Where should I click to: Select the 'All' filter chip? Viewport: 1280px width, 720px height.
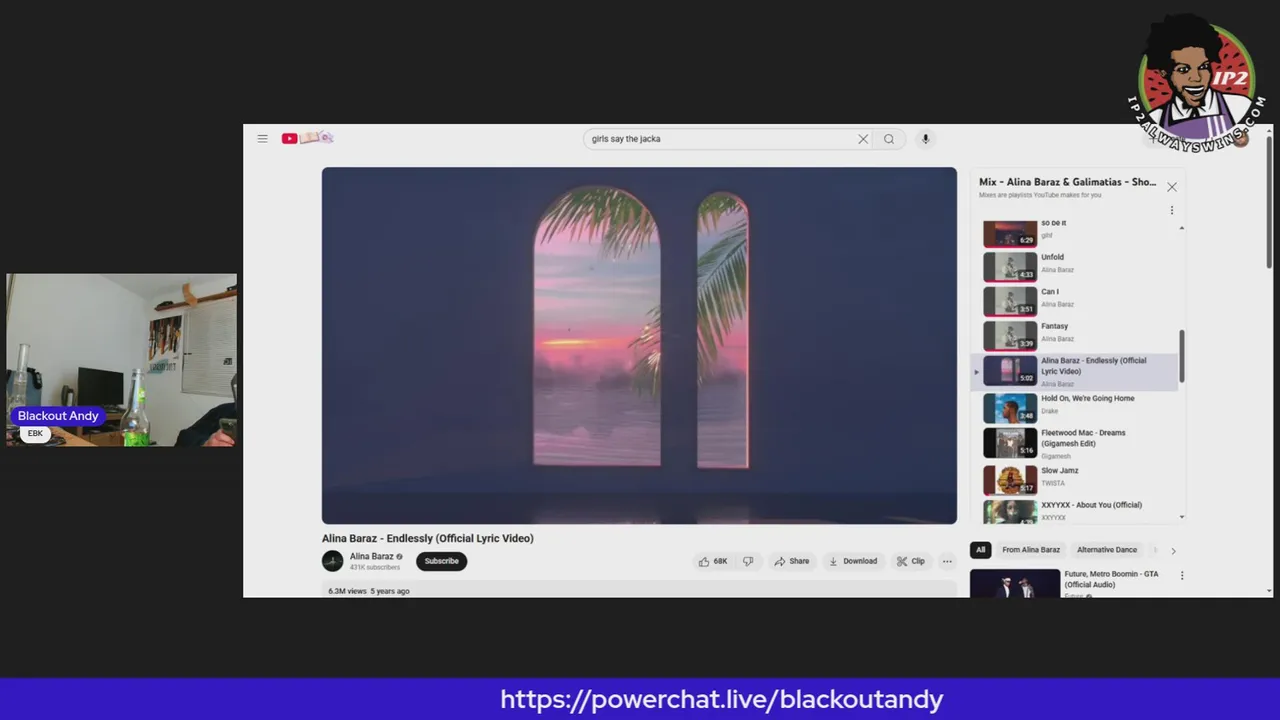(980, 550)
